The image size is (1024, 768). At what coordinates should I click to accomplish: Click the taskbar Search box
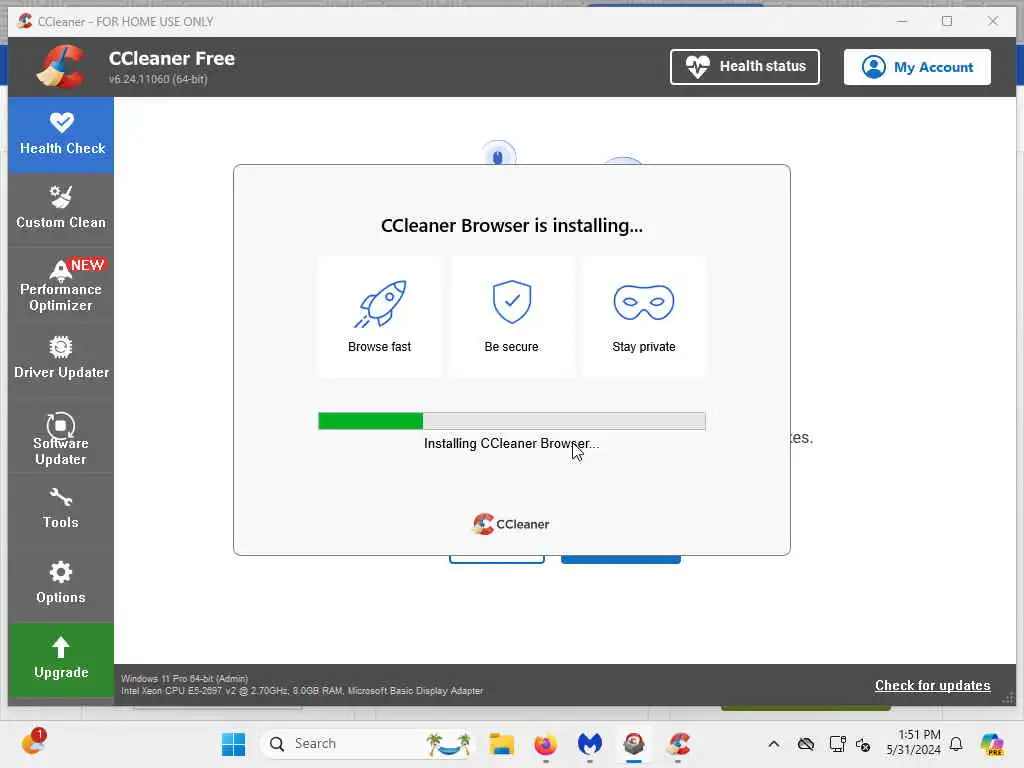[367, 744]
